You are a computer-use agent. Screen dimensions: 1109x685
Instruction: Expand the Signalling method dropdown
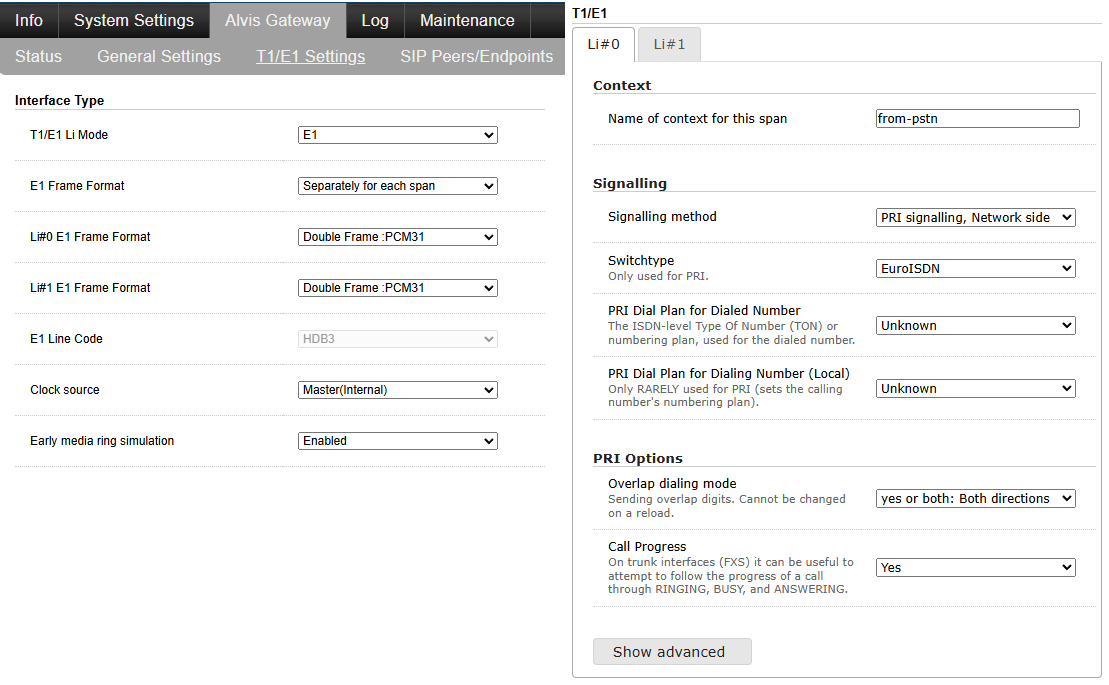[975, 217]
